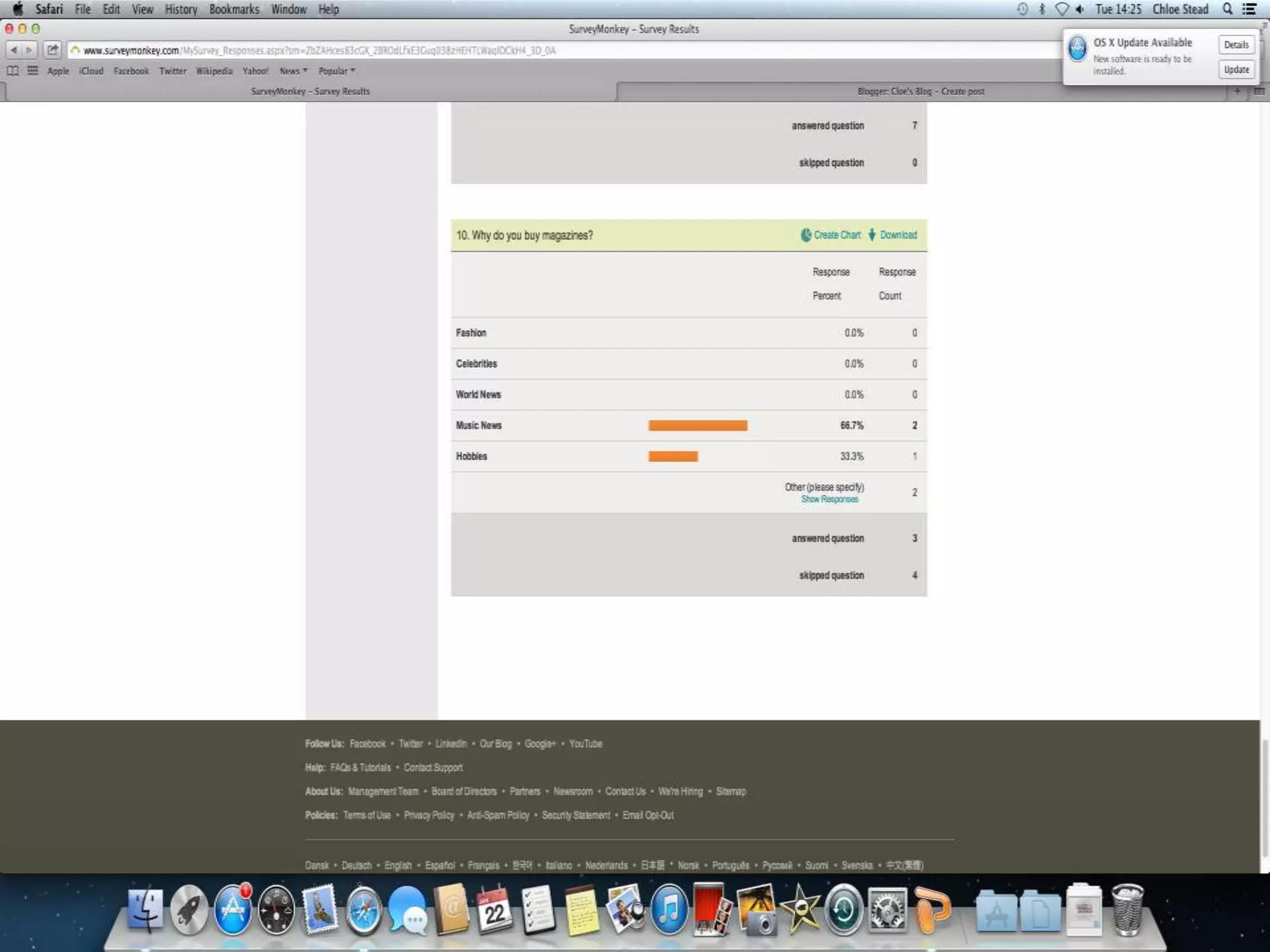Click the Details button in notification

(x=1236, y=45)
